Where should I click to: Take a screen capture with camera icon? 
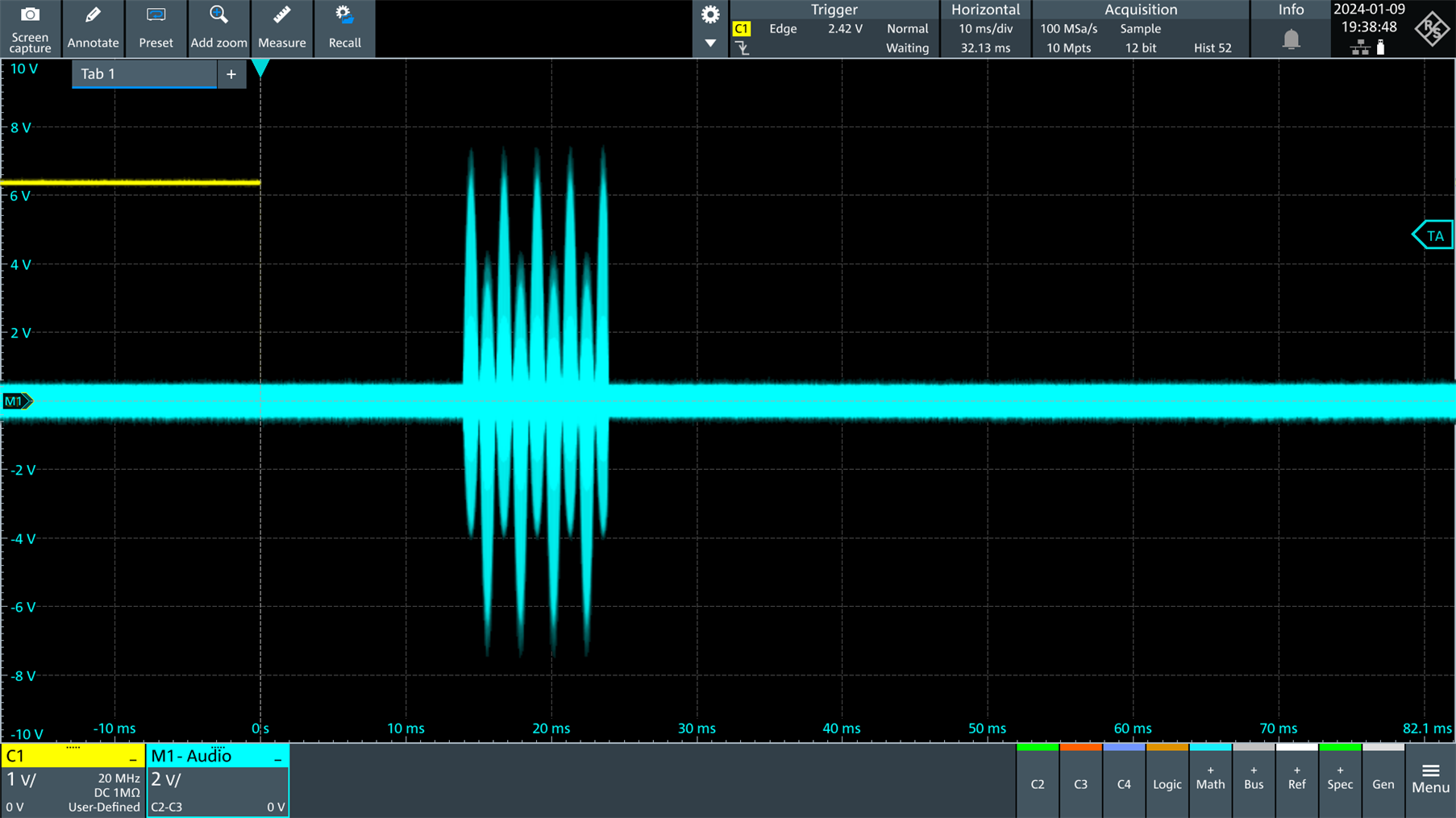pos(30,28)
